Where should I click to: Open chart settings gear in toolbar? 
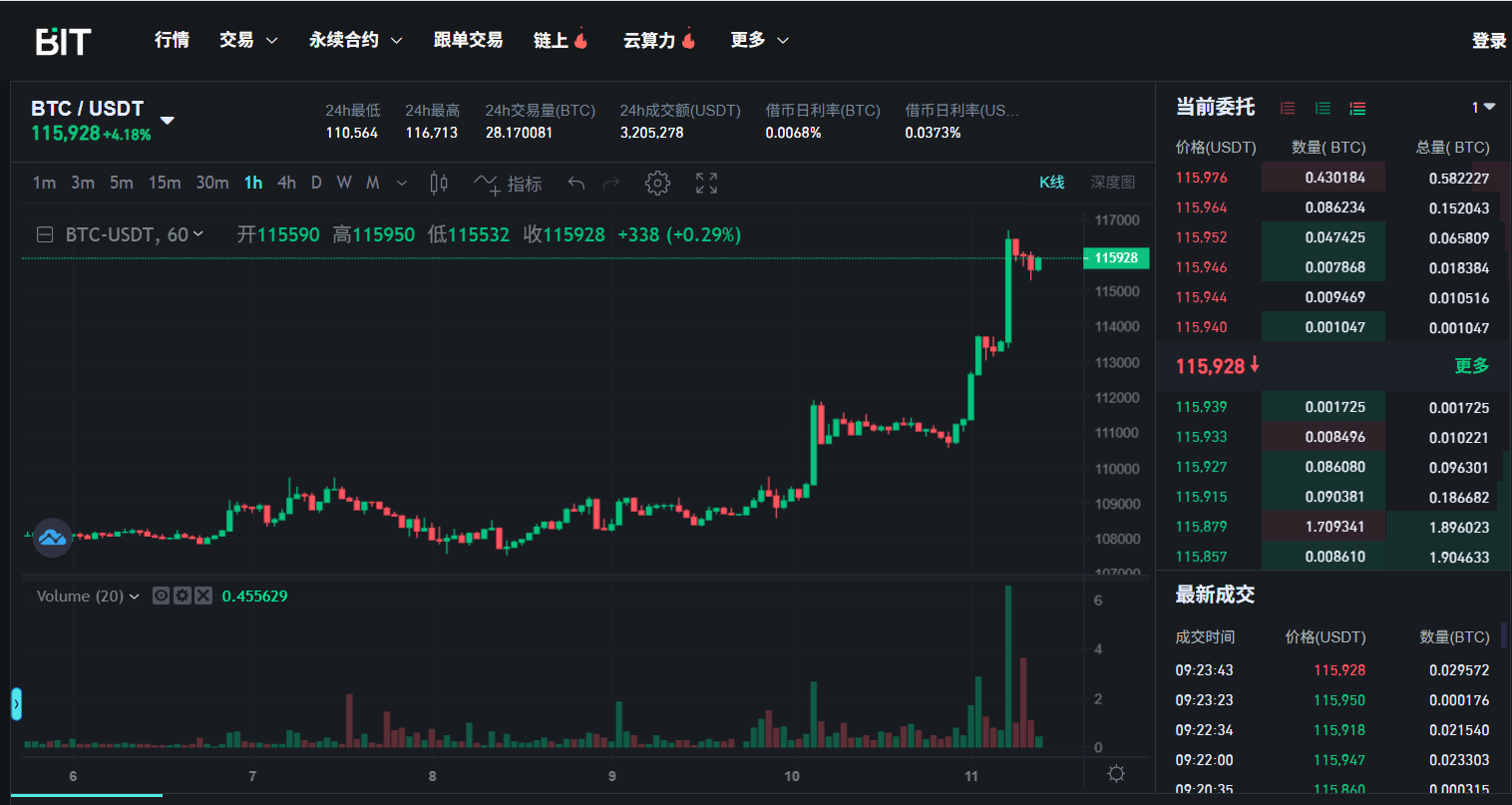(x=657, y=184)
